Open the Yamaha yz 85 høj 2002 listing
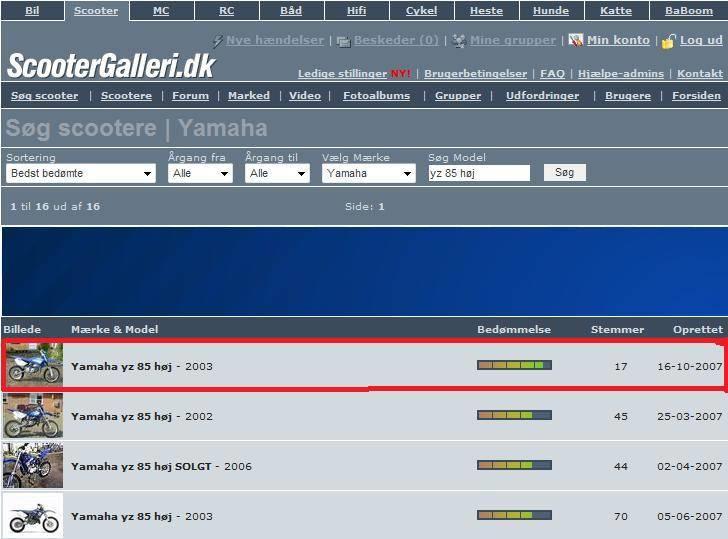The image size is (728, 539). (120, 416)
